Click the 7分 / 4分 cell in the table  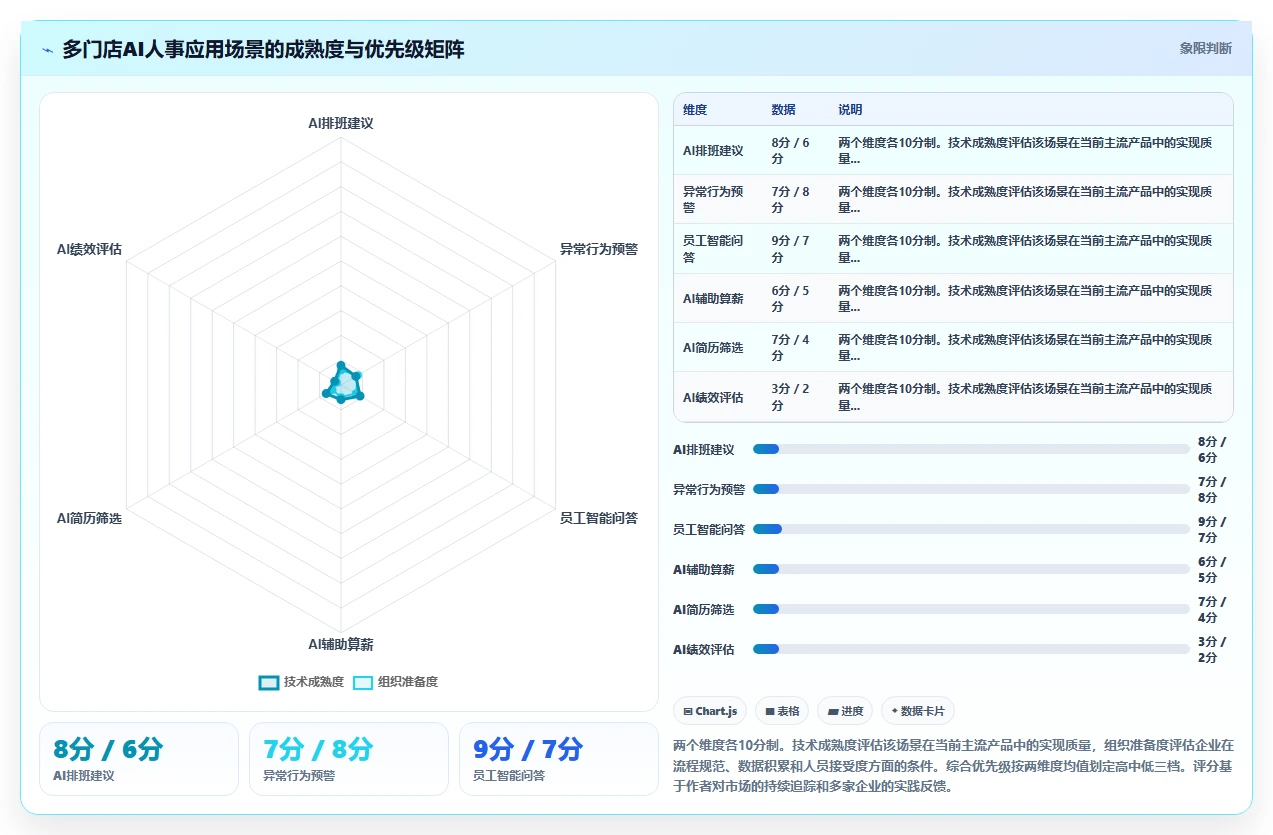(795, 348)
